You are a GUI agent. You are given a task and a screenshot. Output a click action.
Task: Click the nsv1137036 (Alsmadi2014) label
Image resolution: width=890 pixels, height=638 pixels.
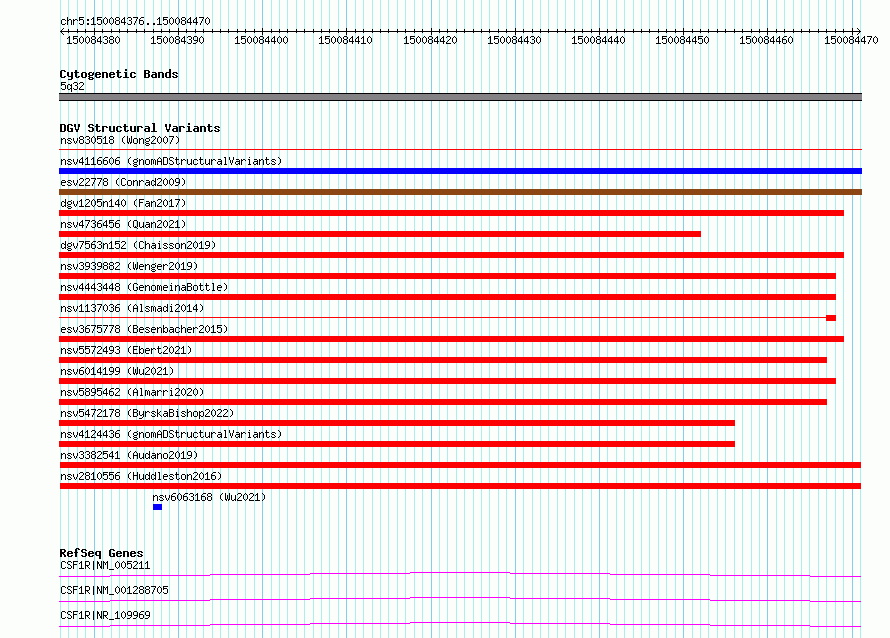click(x=132, y=308)
